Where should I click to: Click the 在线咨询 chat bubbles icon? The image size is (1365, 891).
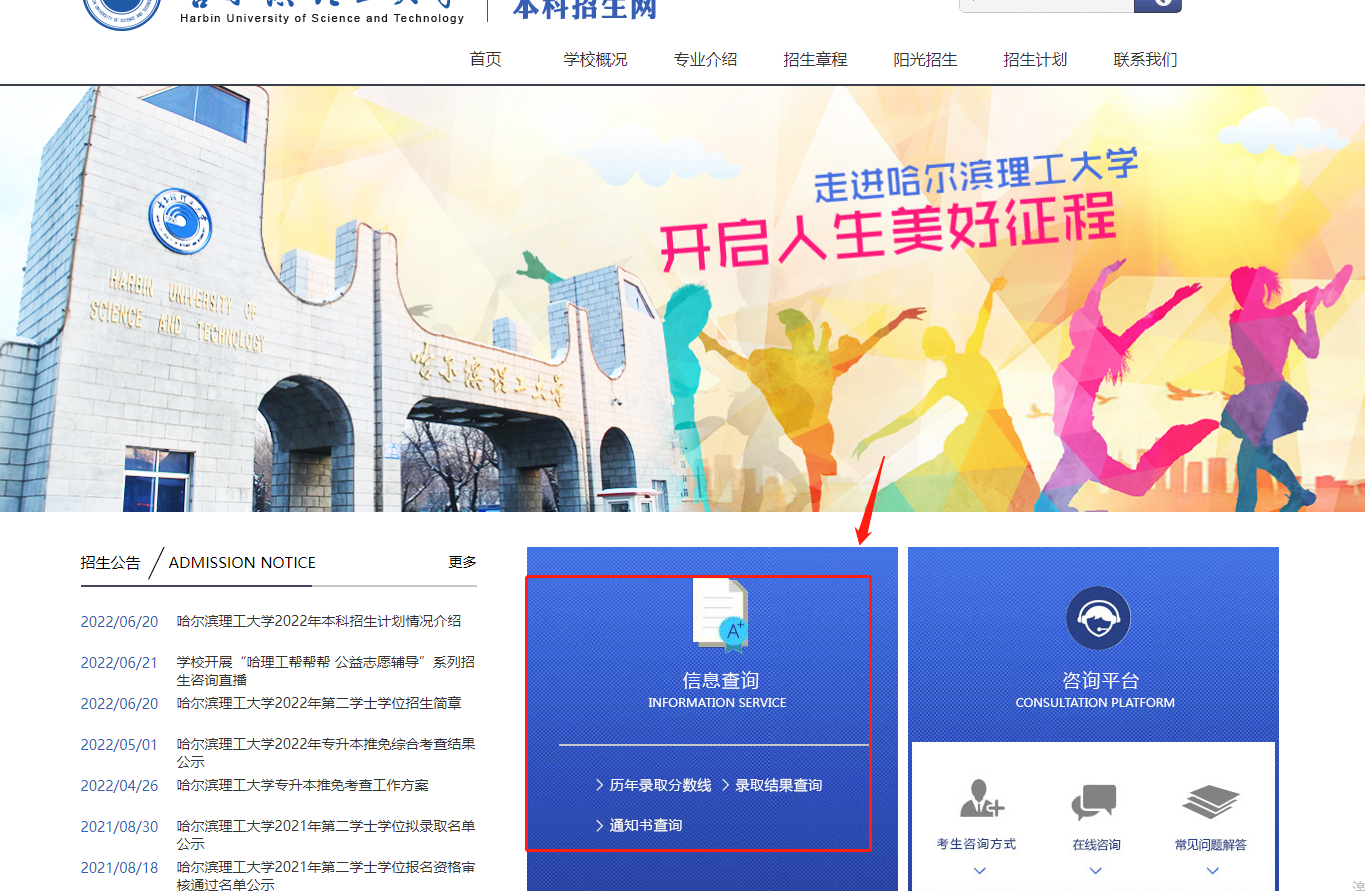tap(1094, 802)
